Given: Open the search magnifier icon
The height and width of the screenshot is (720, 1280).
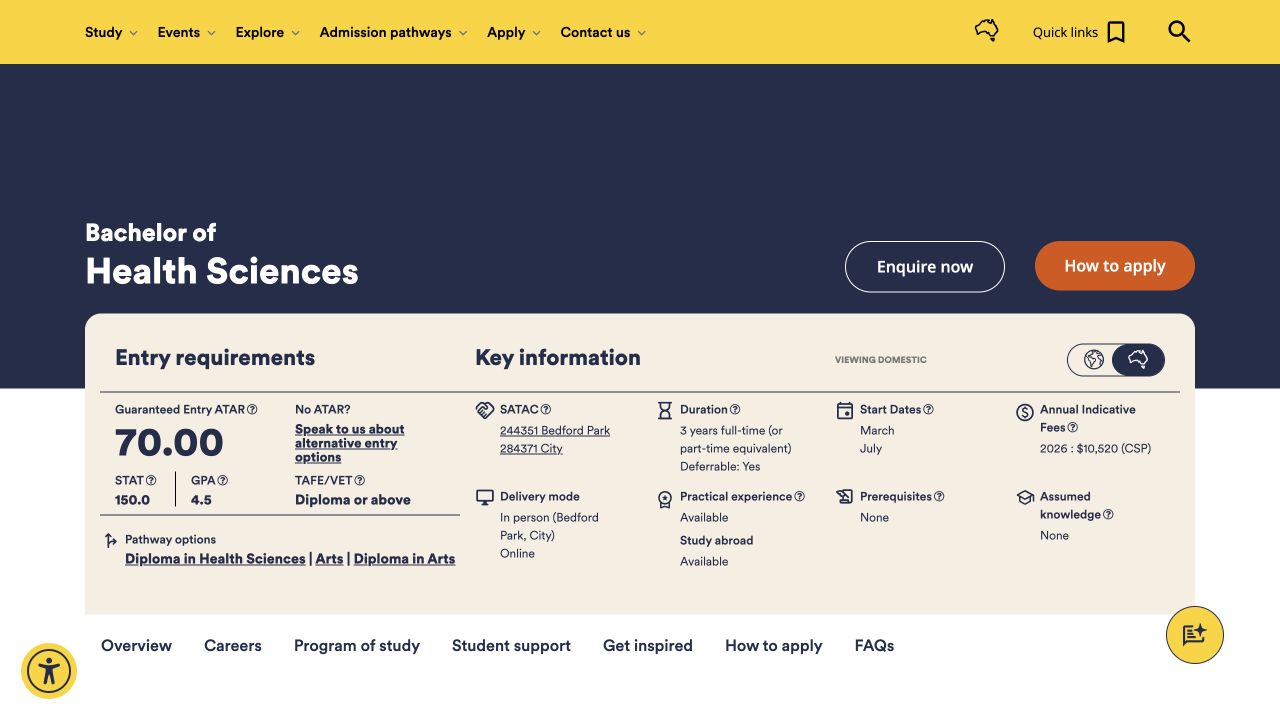Looking at the screenshot, I should click(x=1179, y=32).
